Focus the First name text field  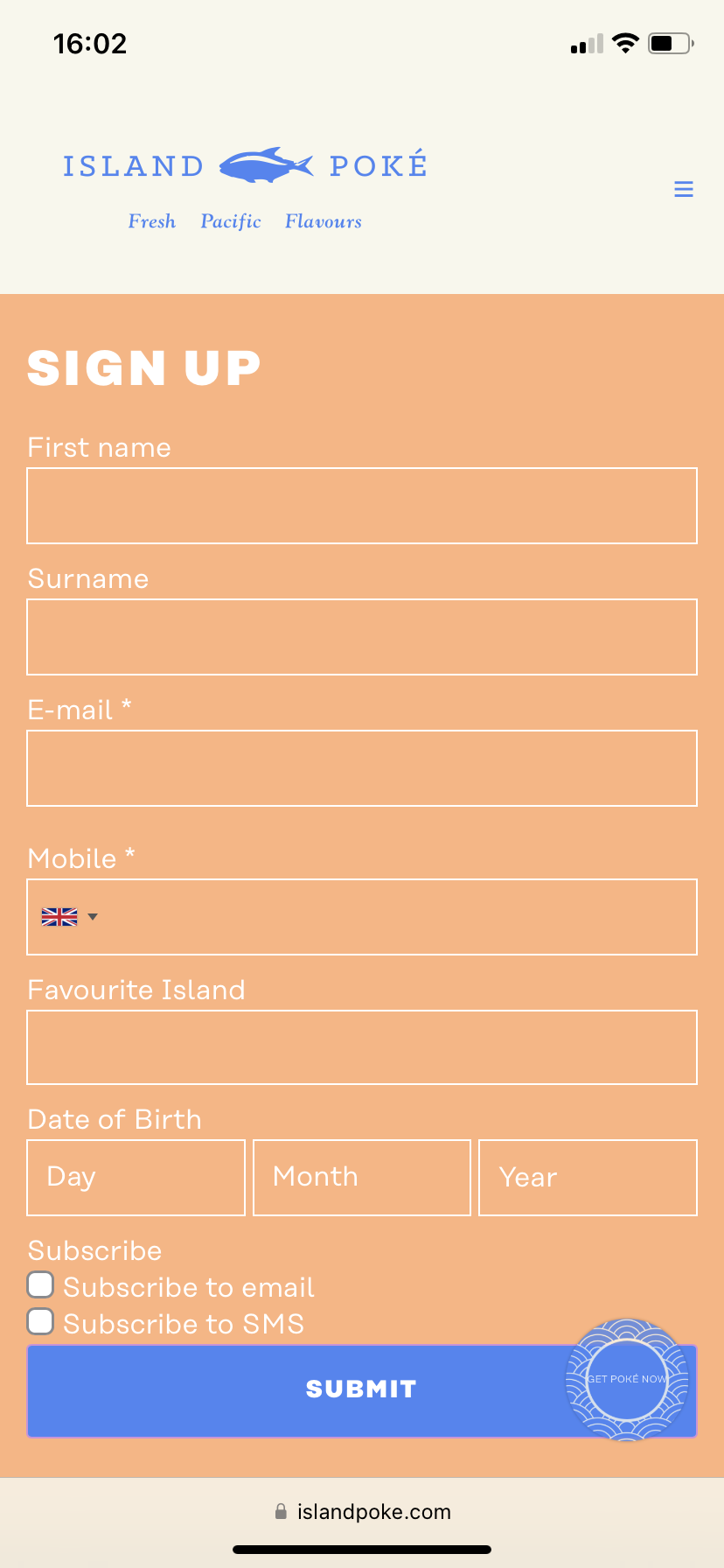click(362, 506)
